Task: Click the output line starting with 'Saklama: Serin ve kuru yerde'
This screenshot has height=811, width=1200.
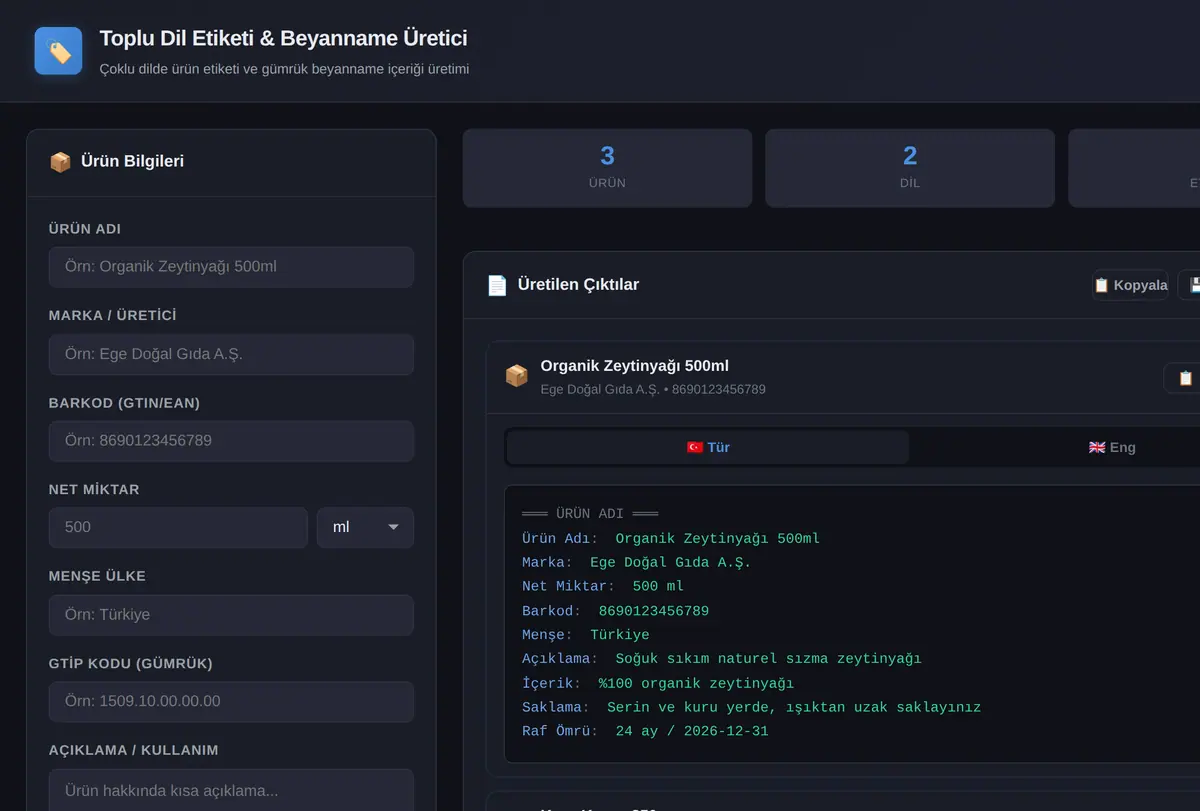Action: point(752,707)
